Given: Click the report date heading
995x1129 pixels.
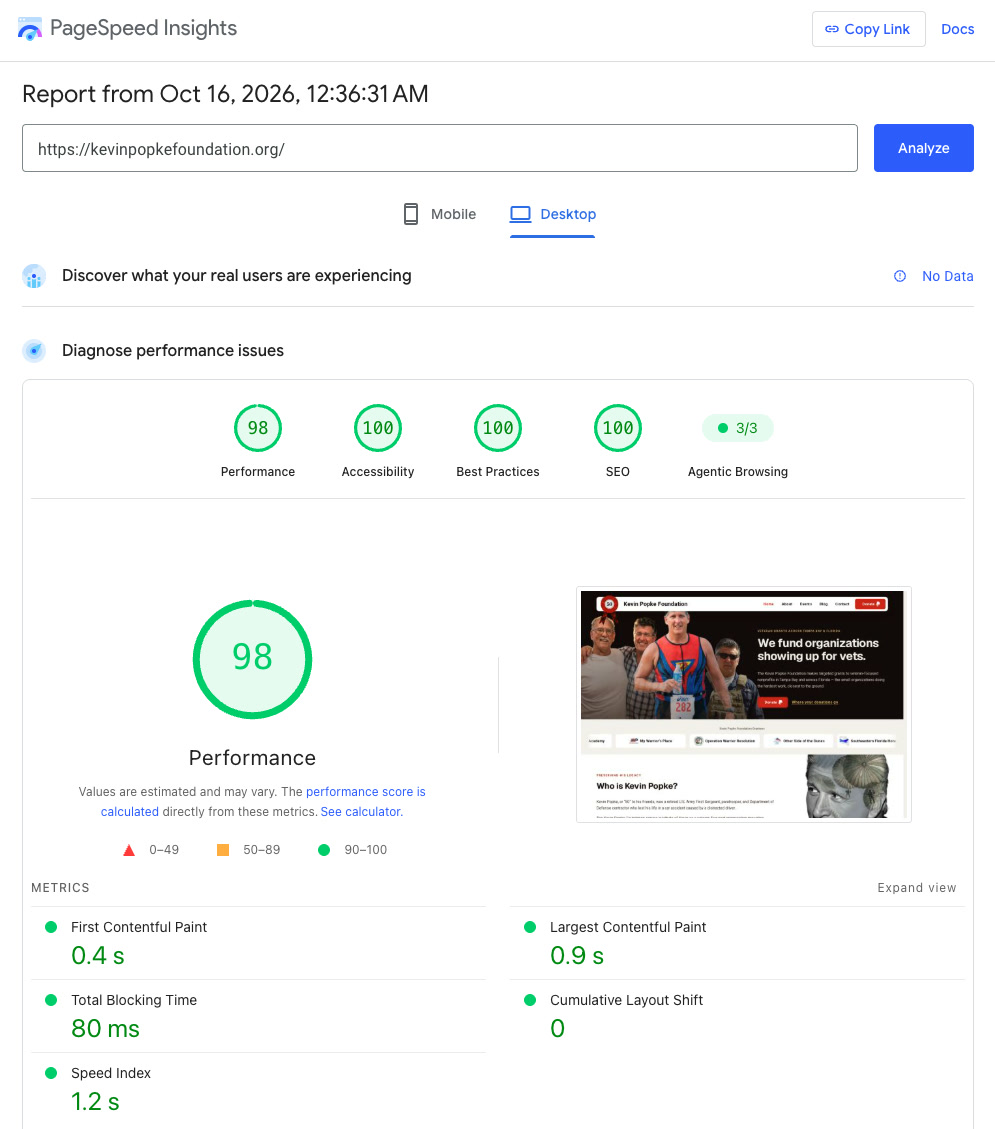Looking at the screenshot, I should (225, 94).
